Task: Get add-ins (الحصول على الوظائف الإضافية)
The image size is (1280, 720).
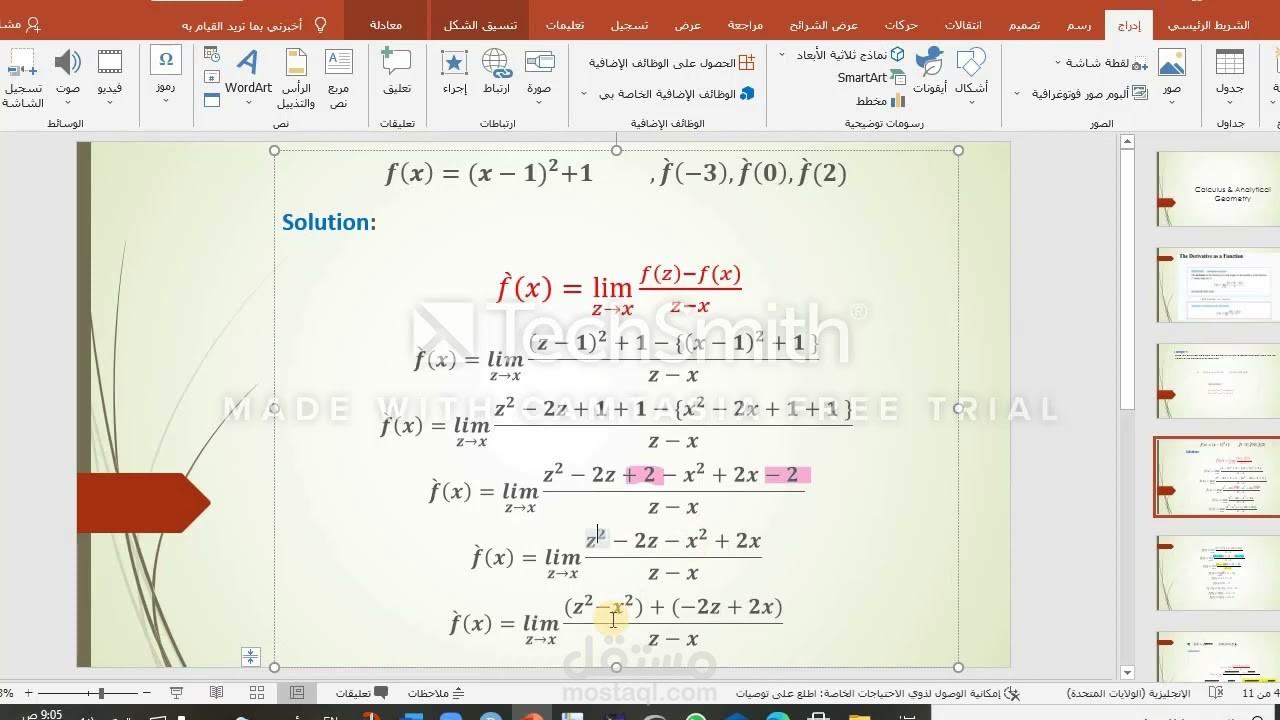Action: click(x=672, y=63)
